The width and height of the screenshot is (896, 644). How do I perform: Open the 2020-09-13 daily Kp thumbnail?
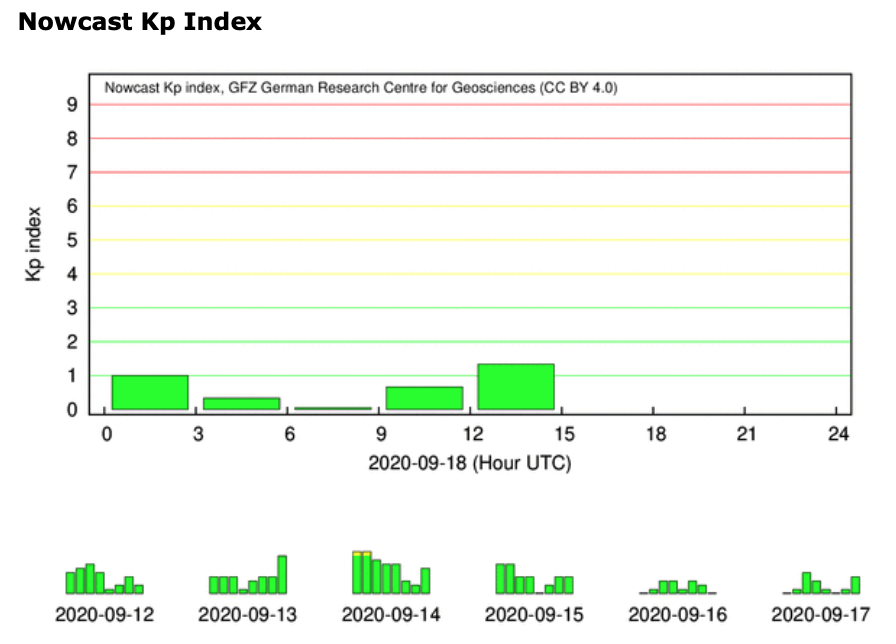tap(248, 576)
